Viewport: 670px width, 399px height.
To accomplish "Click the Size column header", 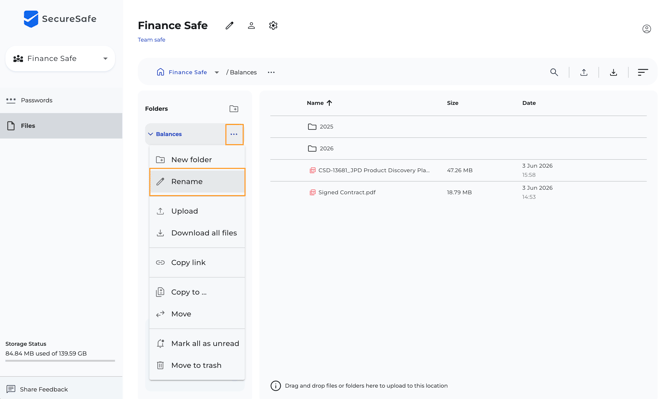I will (x=453, y=103).
